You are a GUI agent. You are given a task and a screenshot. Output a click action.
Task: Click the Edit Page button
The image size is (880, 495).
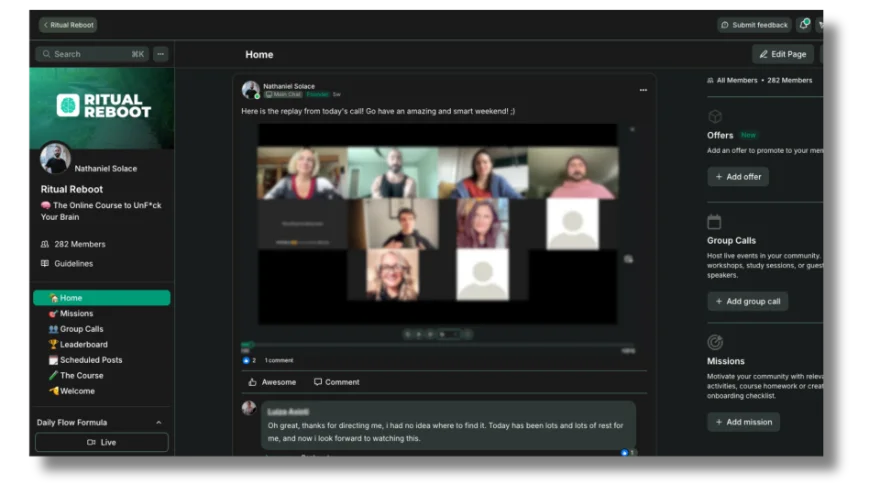click(x=782, y=54)
